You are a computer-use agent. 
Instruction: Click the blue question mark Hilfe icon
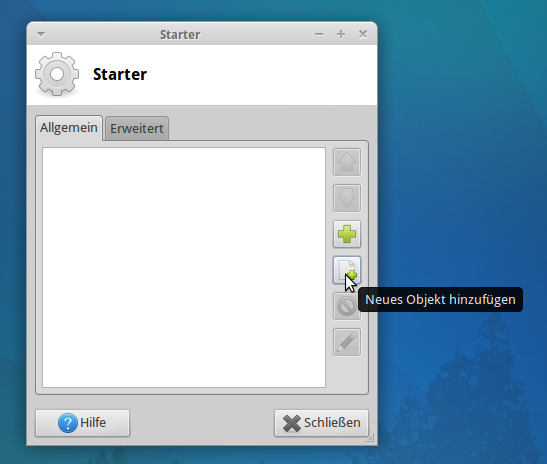point(68,423)
